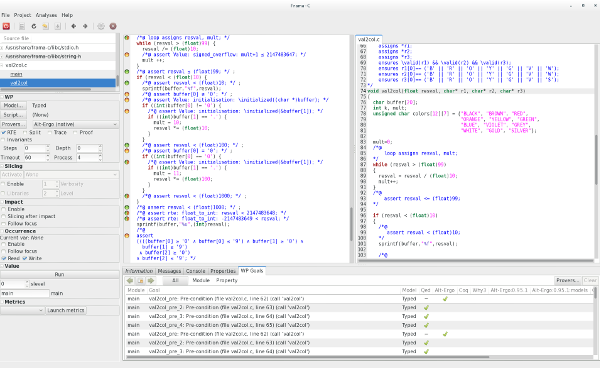Click the next goal arrow in WP Goals

tap(151, 280)
